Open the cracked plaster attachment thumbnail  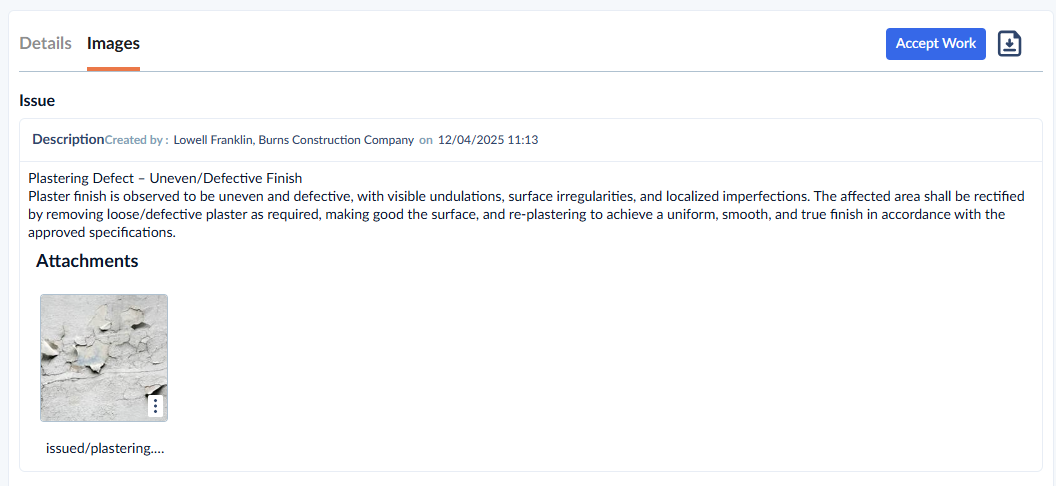coord(104,357)
